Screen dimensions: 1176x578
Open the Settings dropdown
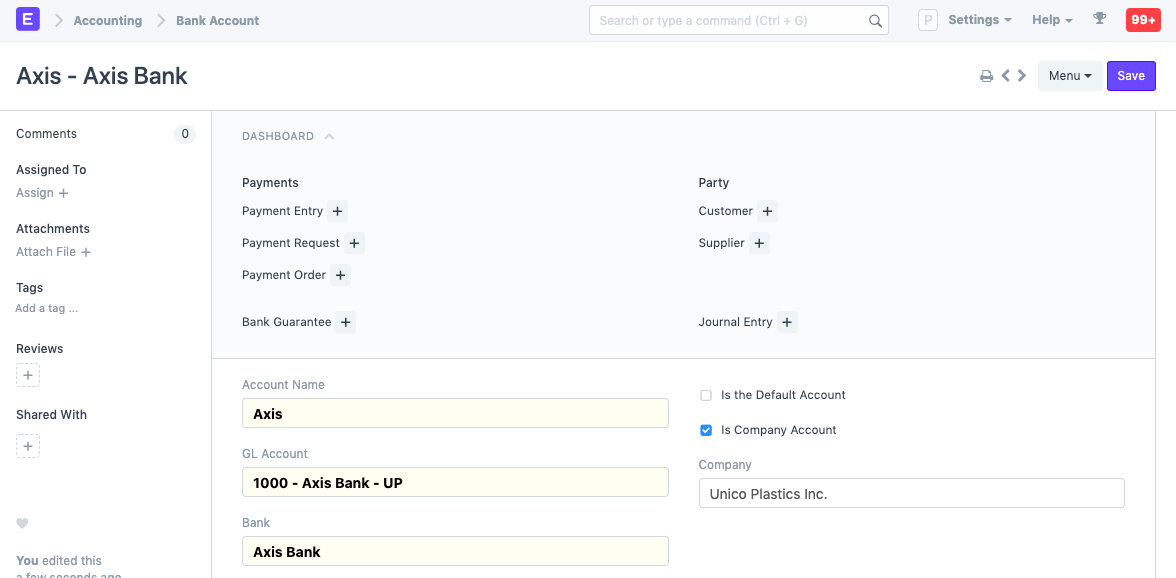[x=979, y=20]
